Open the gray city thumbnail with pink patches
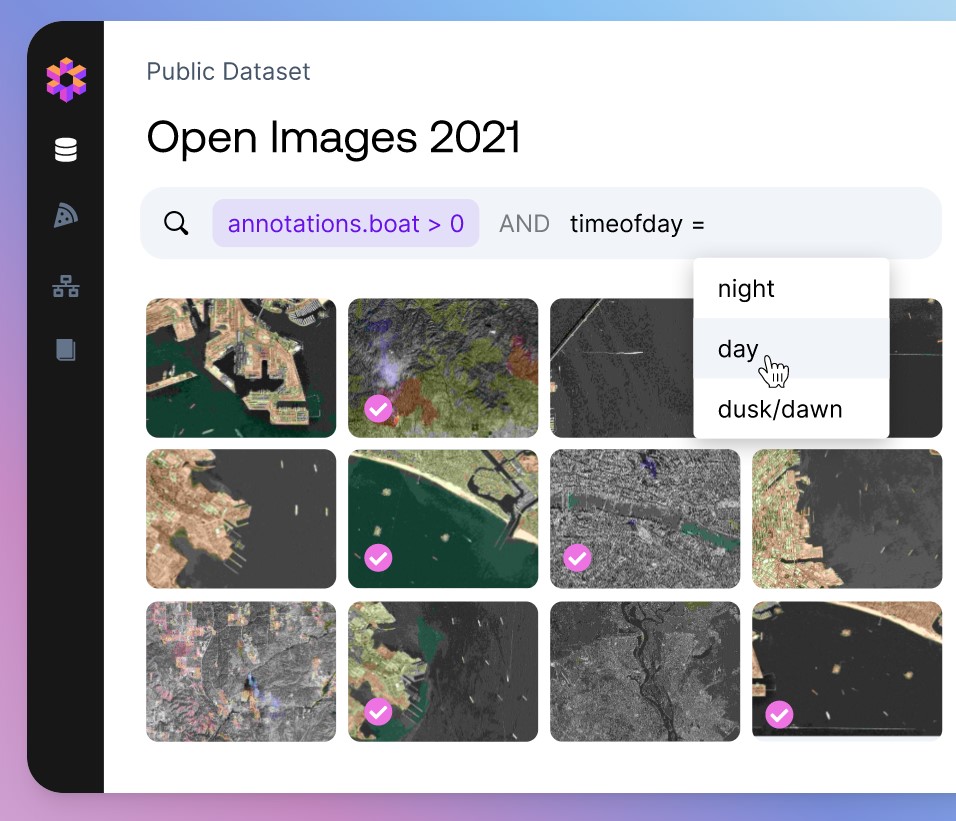The height and width of the screenshot is (821, 956). coord(241,671)
